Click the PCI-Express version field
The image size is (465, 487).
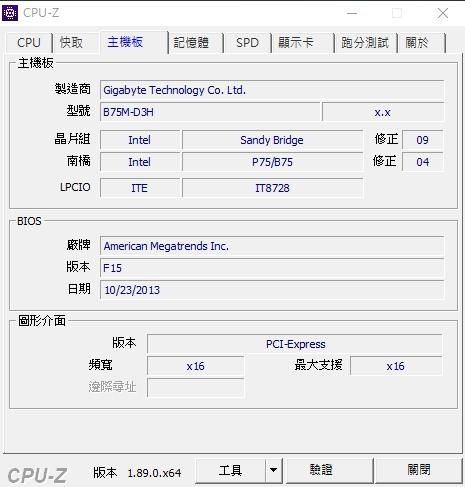(295, 344)
